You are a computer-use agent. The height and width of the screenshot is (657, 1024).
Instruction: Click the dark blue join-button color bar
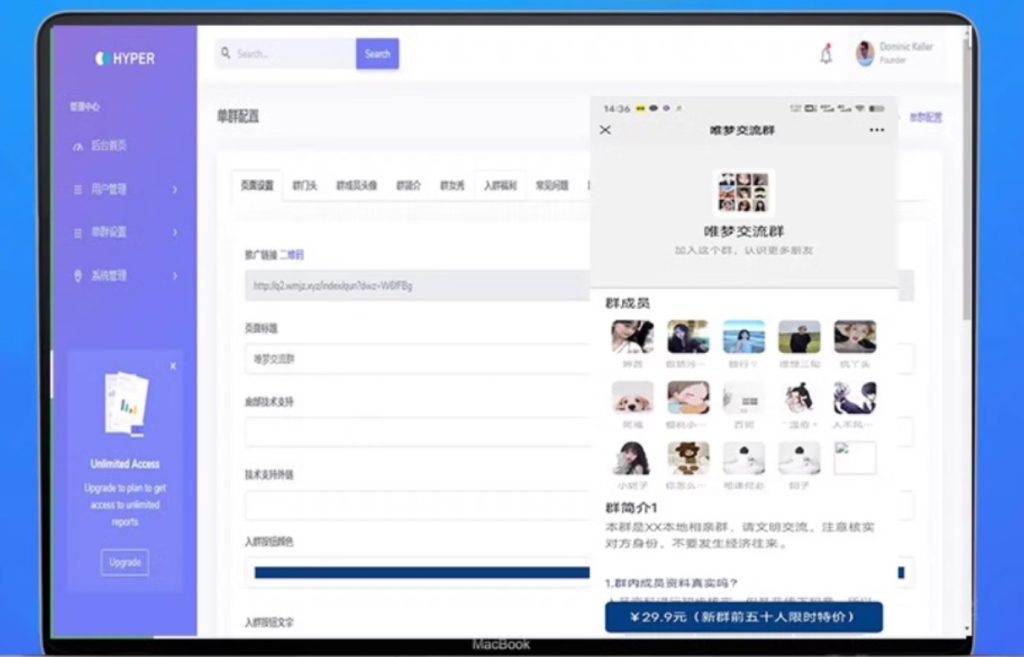[422, 573]
